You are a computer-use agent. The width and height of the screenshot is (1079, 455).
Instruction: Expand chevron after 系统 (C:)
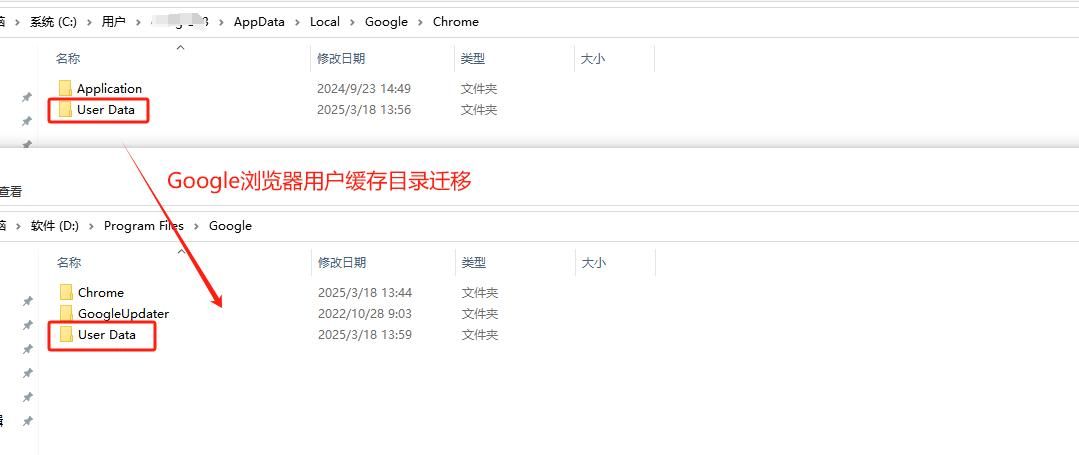pos(89,22)
